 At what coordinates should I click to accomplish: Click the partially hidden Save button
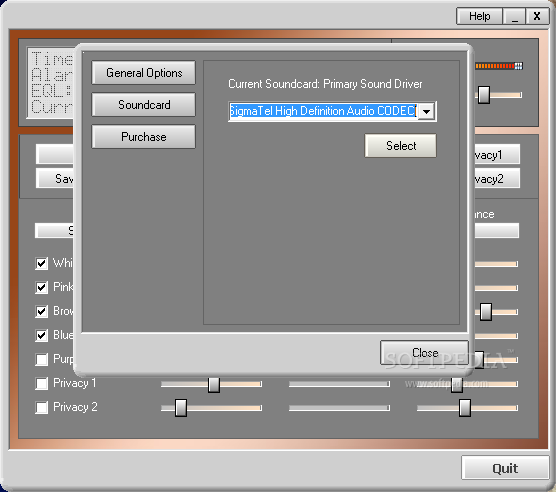click(55, 178)
